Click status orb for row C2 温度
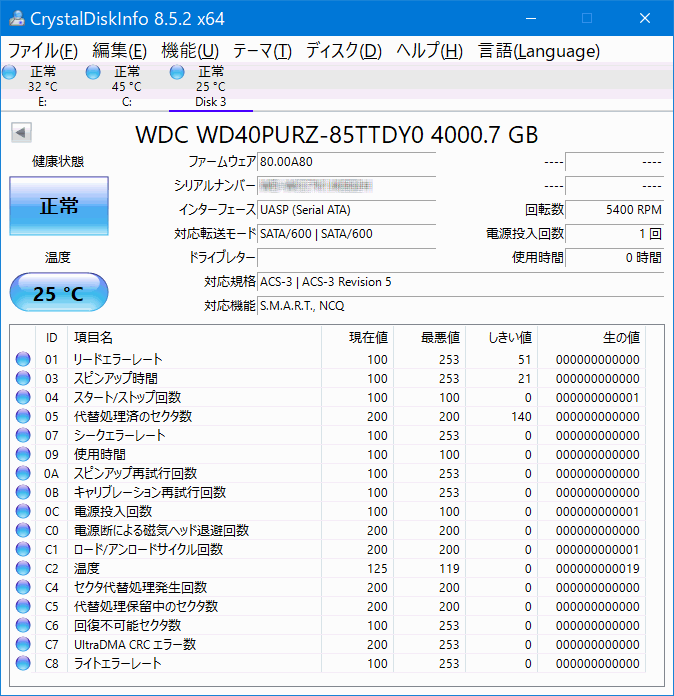Viewport: 674px width, 696px height. tap(23, 568)
